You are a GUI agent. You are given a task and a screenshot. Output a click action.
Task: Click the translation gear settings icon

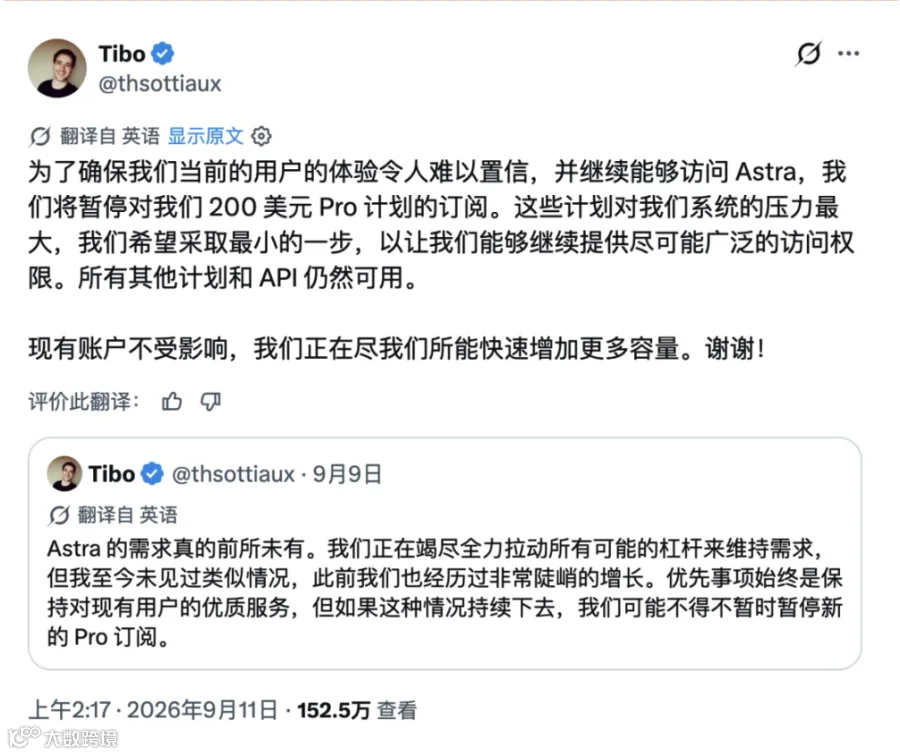[261, 136]
